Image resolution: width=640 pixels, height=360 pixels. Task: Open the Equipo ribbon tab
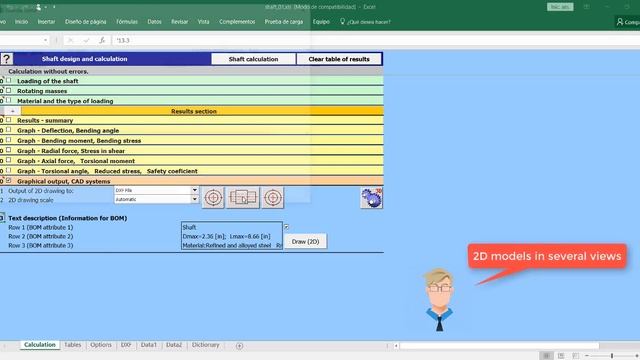tap(321, 22)
